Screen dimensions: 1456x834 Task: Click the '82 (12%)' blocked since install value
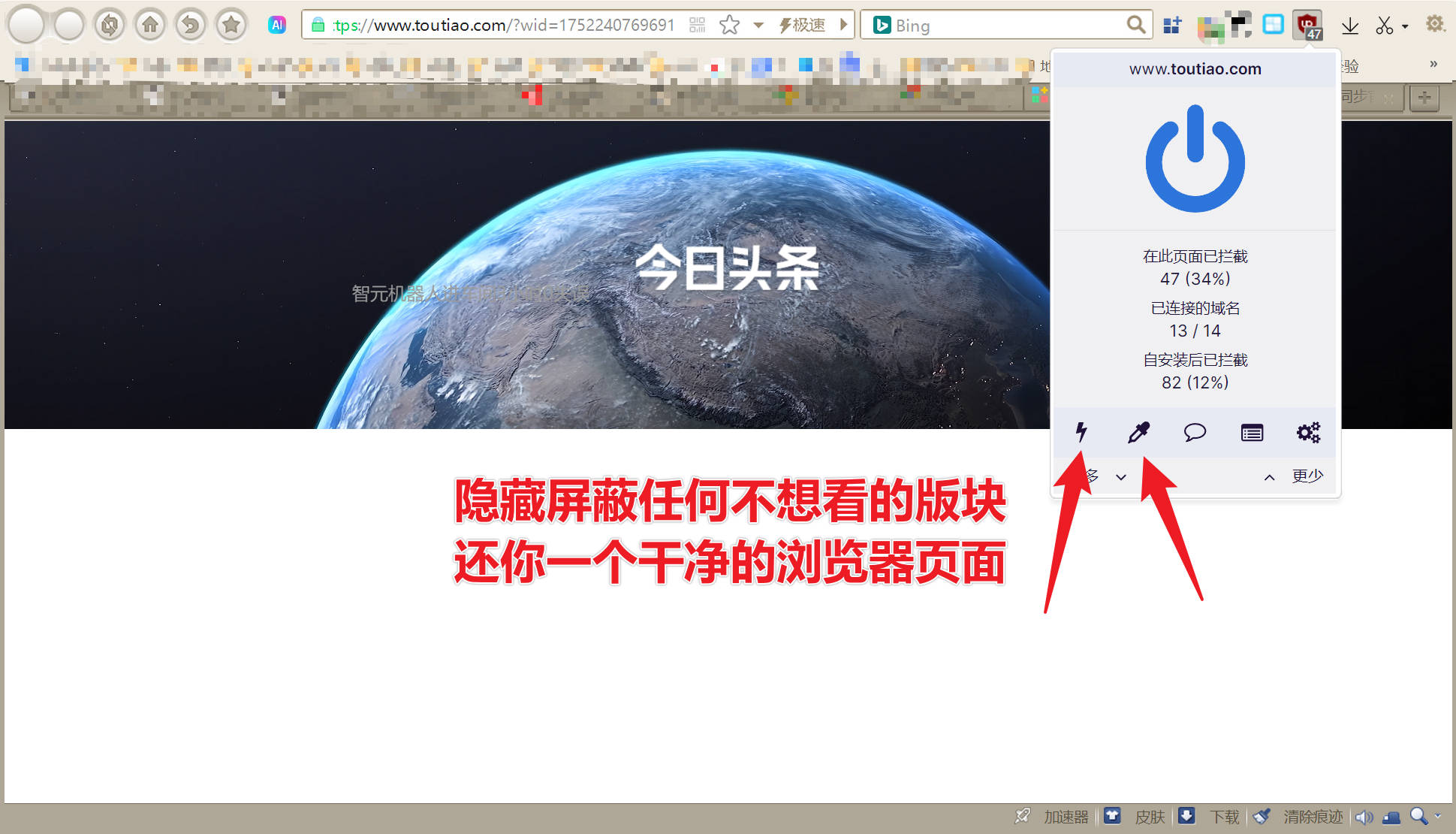pyautogui.click(x=1195, y=382)
